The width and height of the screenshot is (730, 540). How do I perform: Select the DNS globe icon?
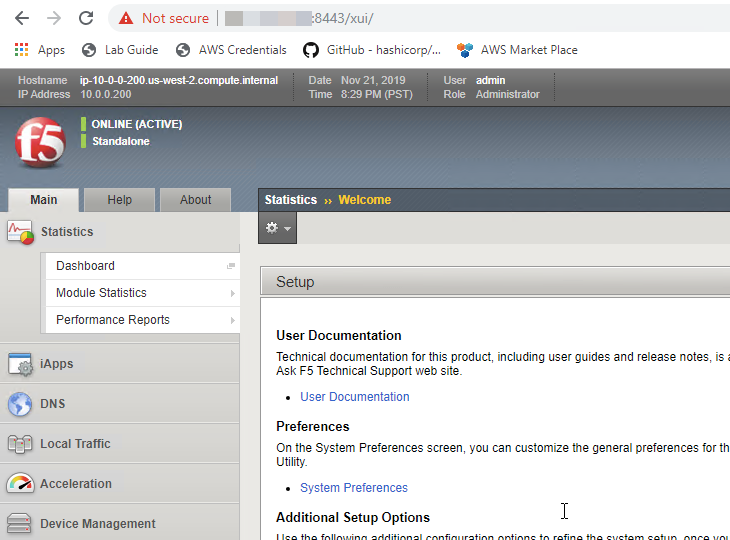20,404
